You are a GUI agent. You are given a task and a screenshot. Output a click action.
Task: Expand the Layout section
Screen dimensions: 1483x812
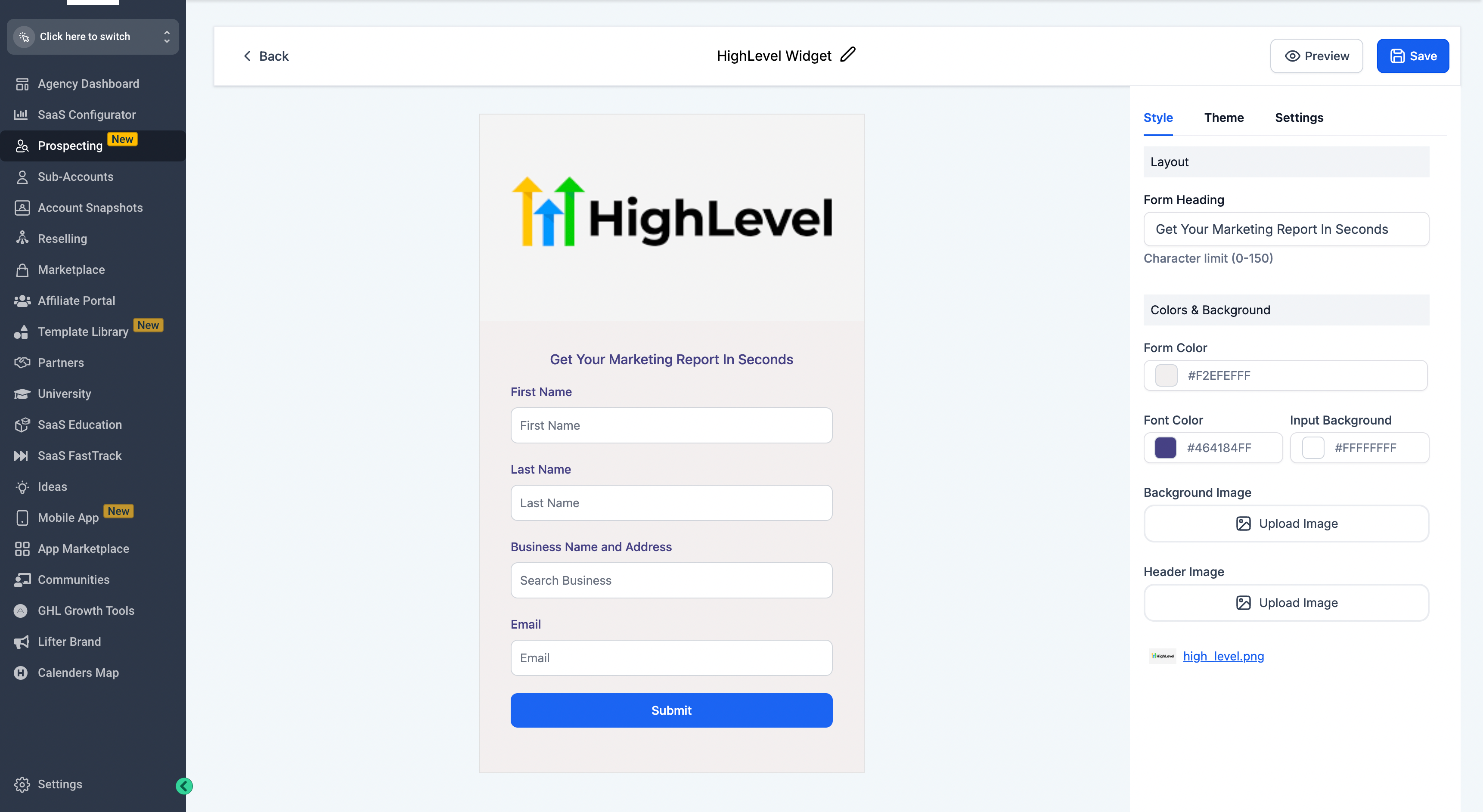[1285, 161]
